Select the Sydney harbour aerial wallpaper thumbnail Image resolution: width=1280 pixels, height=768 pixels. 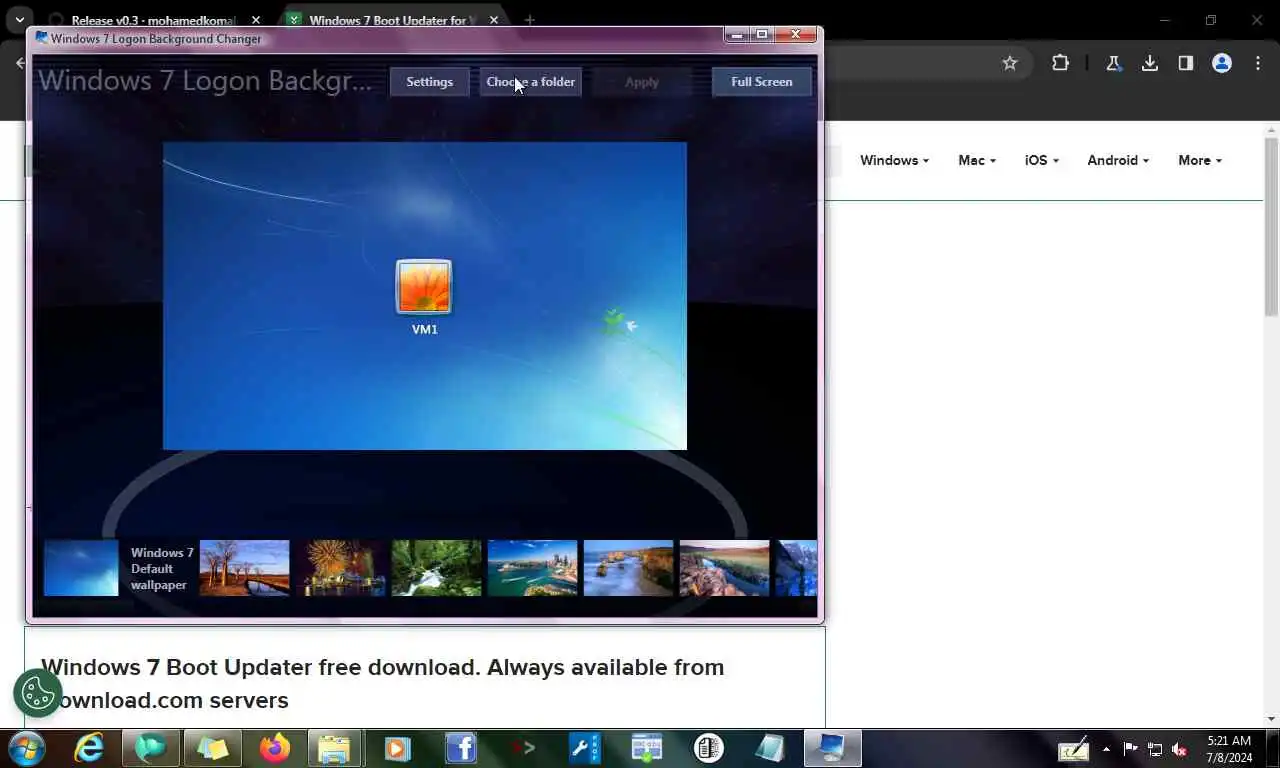tap(532, 568)
